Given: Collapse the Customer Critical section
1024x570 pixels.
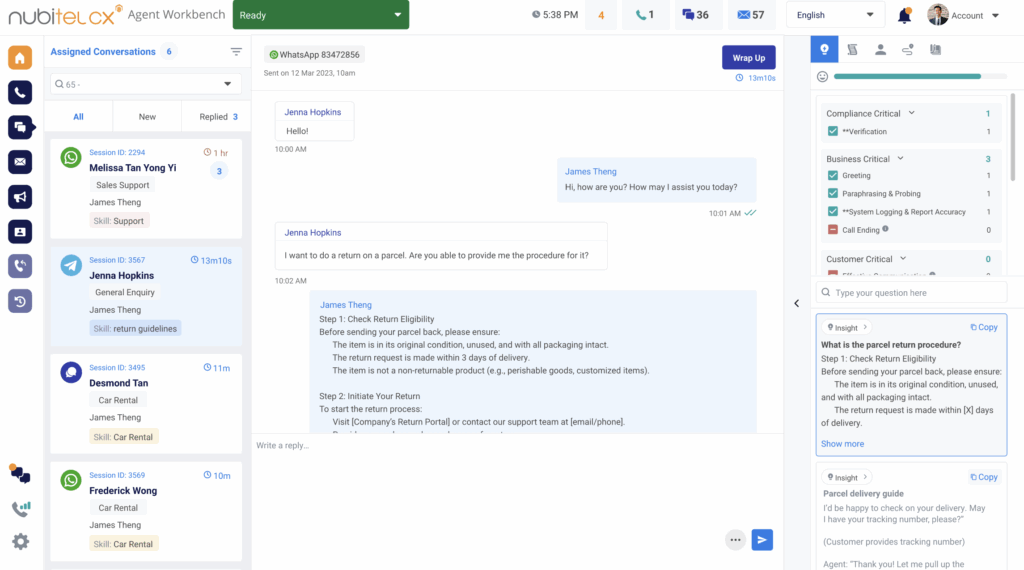Looking at the screenshot, I should click(x=903, y=259).
